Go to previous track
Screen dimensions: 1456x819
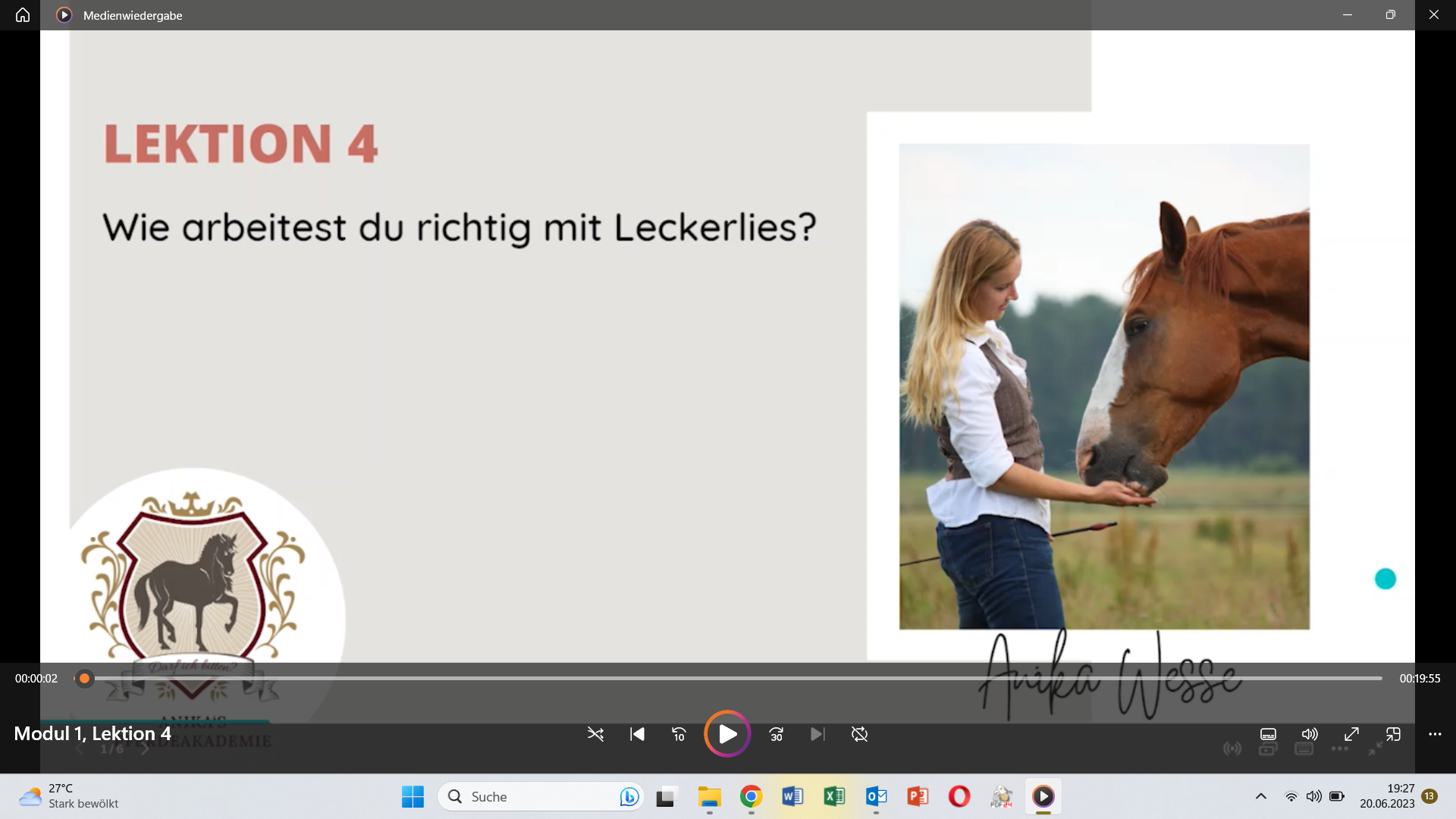(637, 734)
